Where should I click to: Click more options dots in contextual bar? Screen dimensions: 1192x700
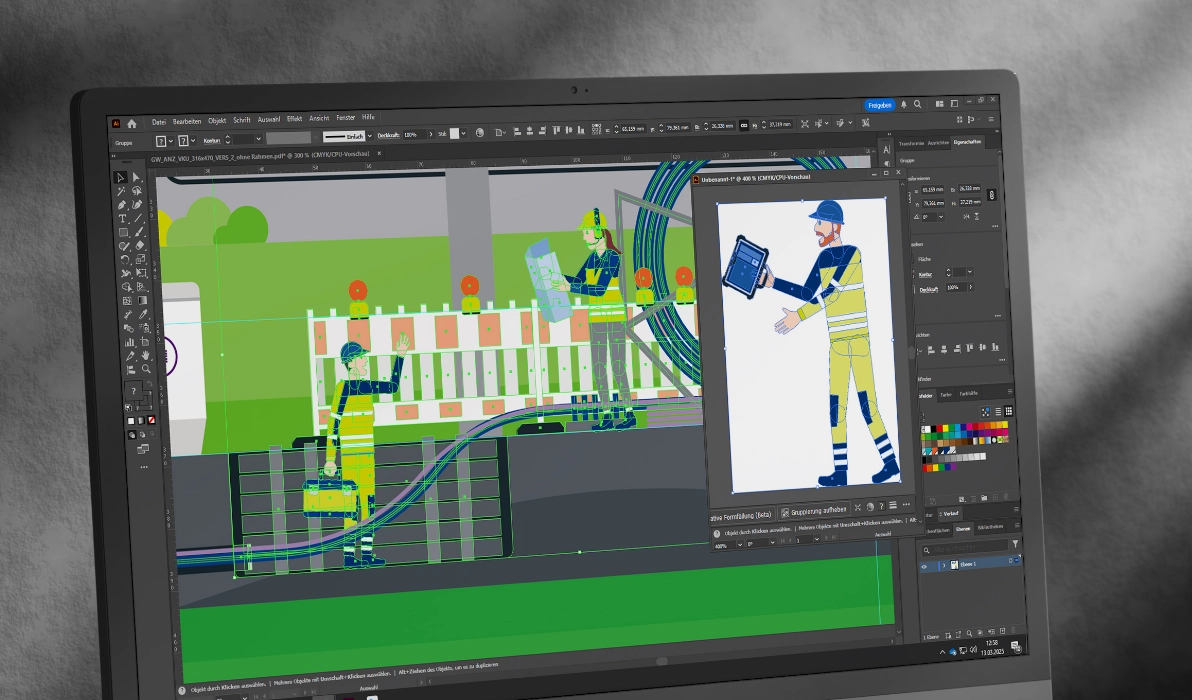tap(906, 505)
